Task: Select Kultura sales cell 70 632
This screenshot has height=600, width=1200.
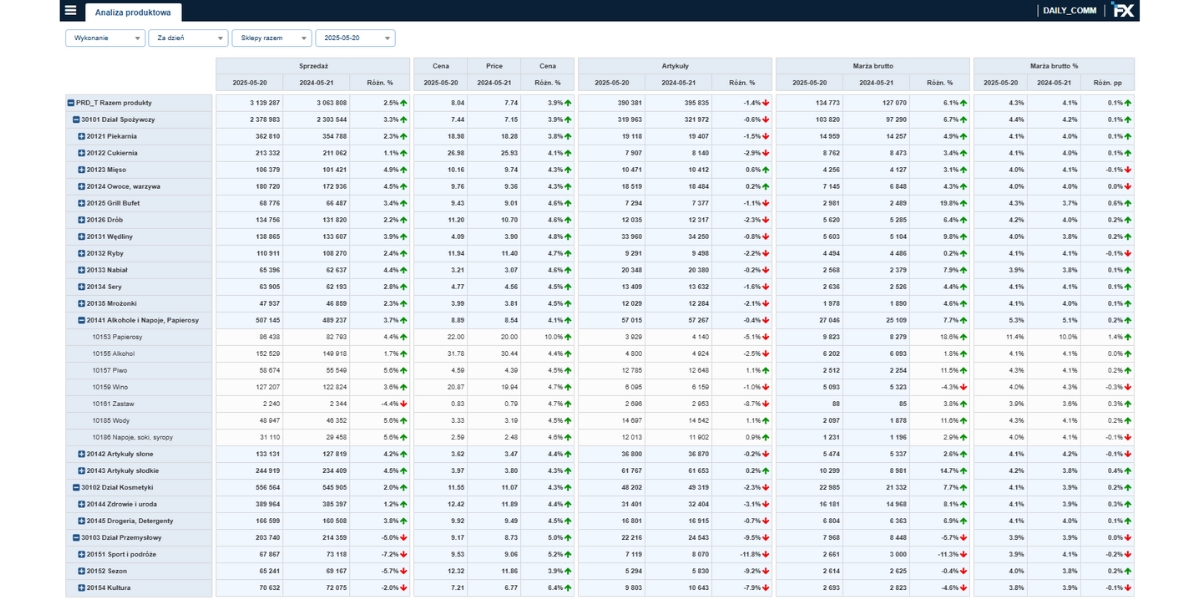Action: (249, 588)
